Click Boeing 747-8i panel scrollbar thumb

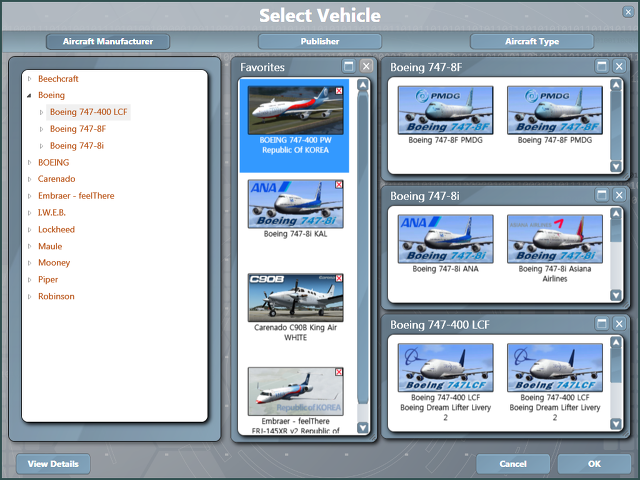[616, 231]
